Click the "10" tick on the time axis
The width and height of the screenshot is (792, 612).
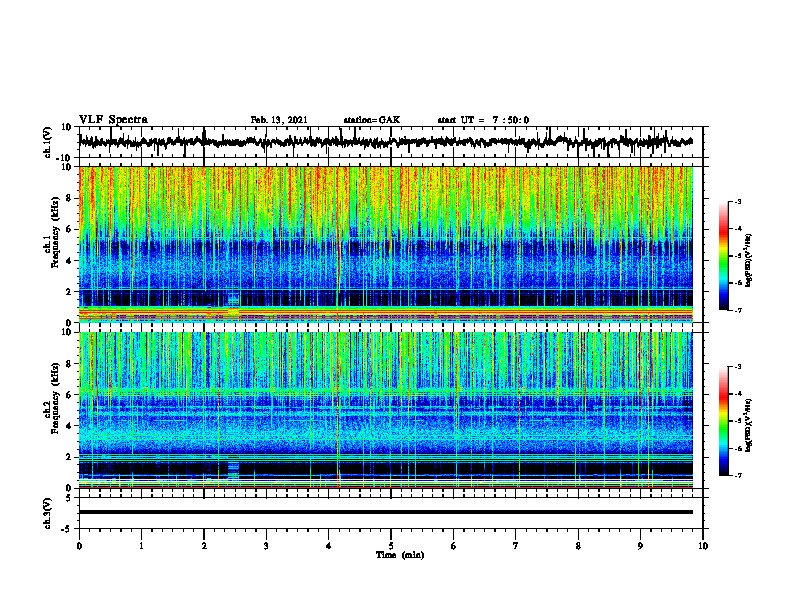click(x=703, y=546)
